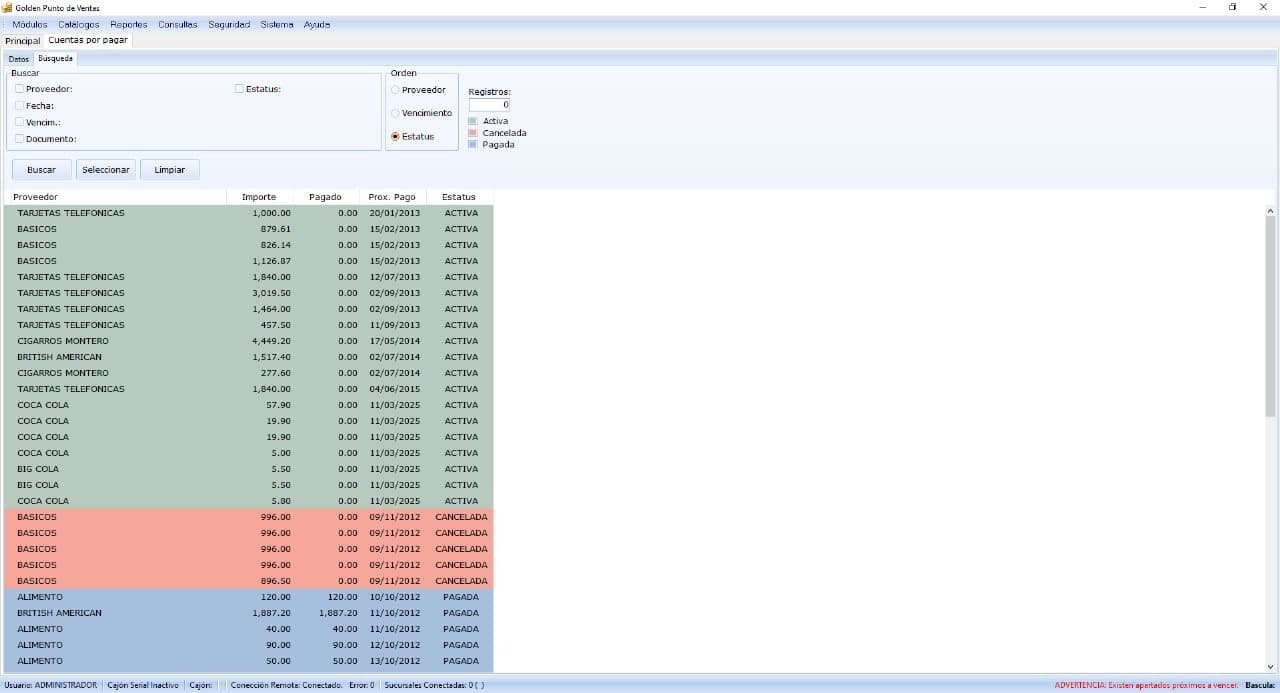Viewport: 1280px width, 693px height.
Task: Click the vertical scrollbar thumb
Action: 1271,317
